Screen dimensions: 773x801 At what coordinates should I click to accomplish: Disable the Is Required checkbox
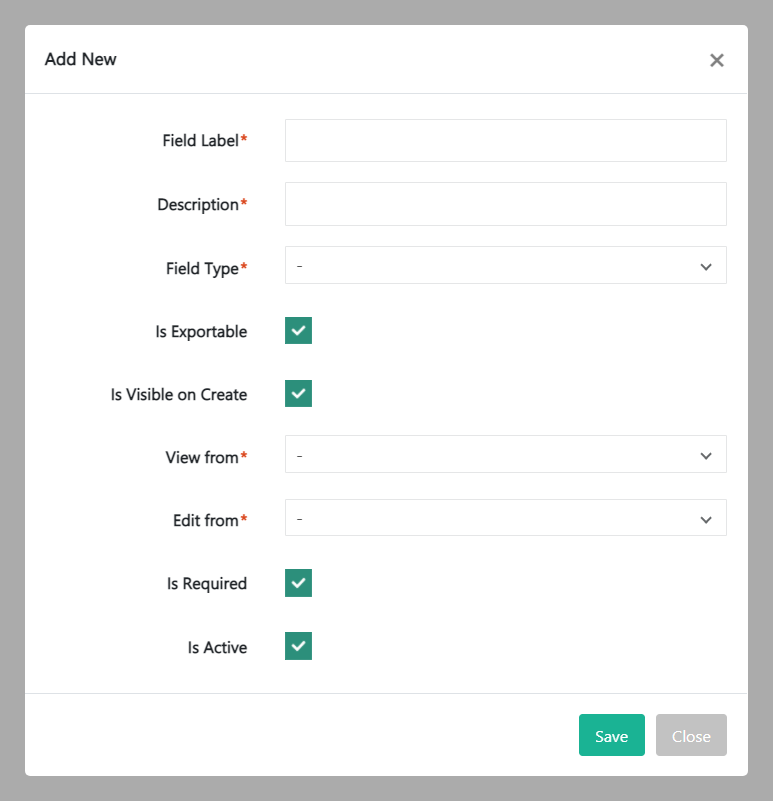coord(297,582)
